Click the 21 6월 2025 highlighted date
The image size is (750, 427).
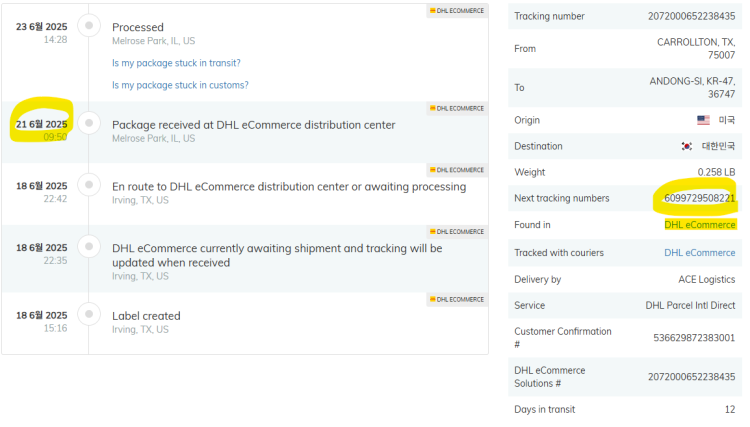[42, 124]
